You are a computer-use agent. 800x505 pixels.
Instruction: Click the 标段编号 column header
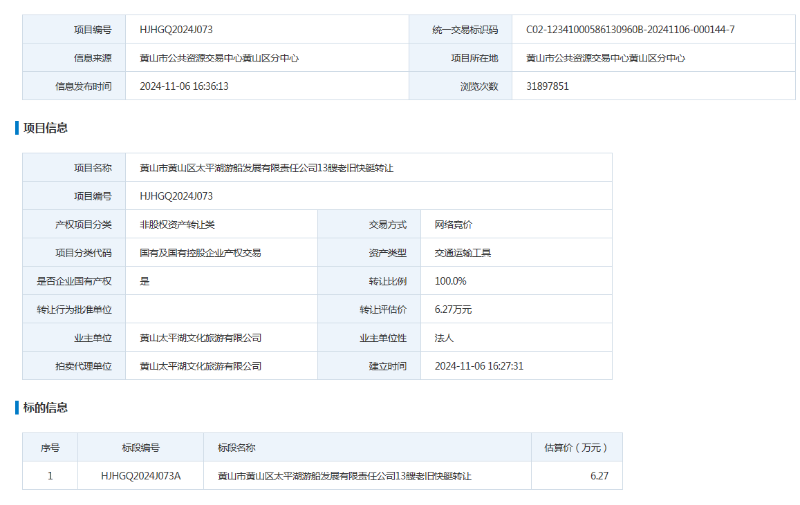pyautogui.click(x=140, y=448)
